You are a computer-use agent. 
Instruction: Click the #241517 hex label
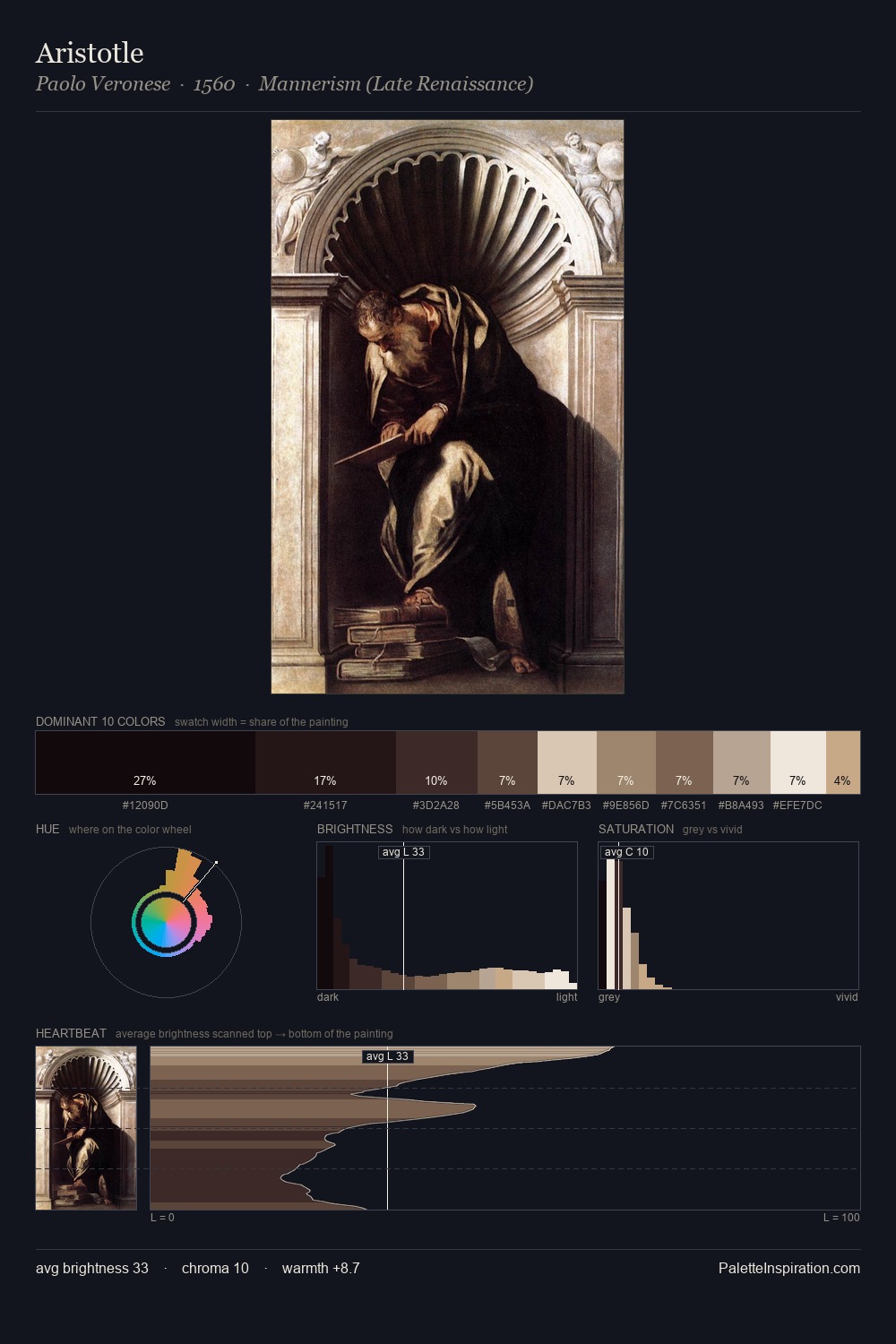(x=325, y=806)
